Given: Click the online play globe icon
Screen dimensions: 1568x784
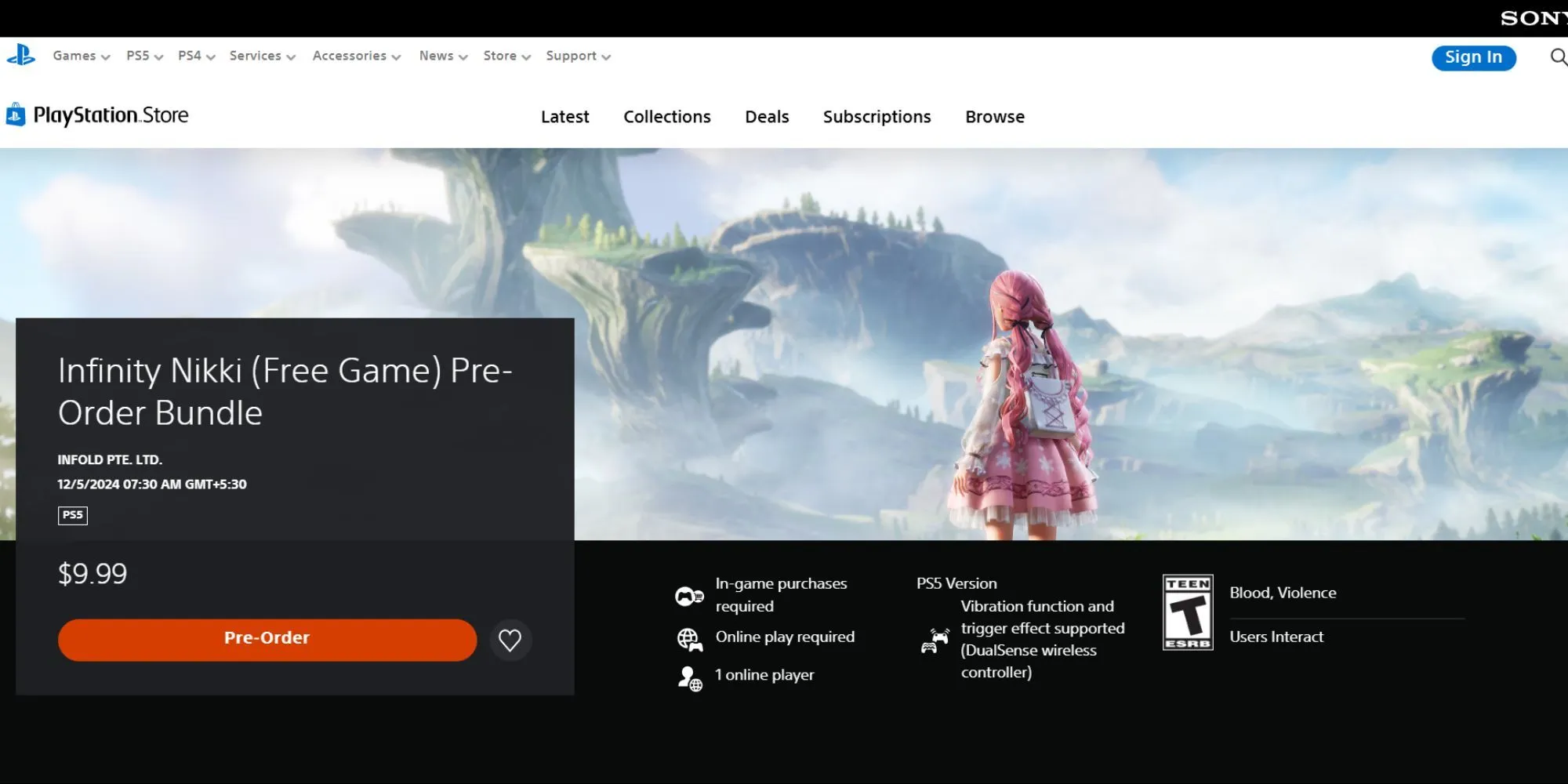Looking at the screenshot, I should click(x=689, y=640).
